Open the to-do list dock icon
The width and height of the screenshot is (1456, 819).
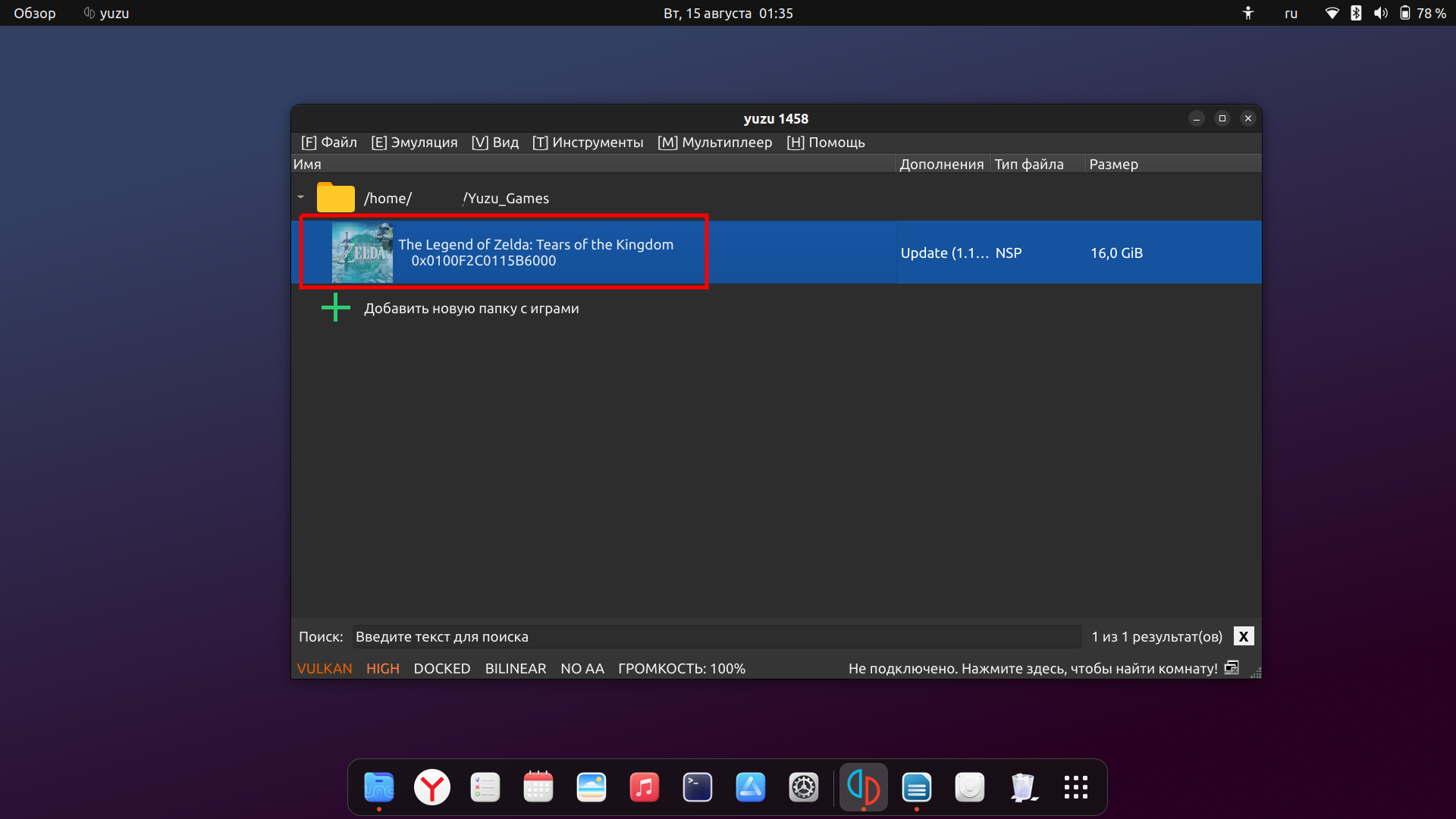tap(485, 787)
